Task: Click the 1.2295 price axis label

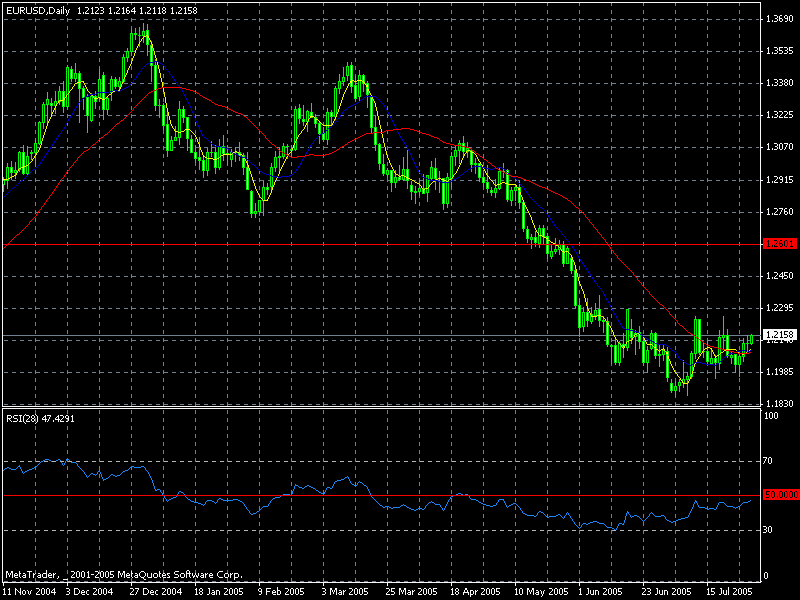Action: 780,308
